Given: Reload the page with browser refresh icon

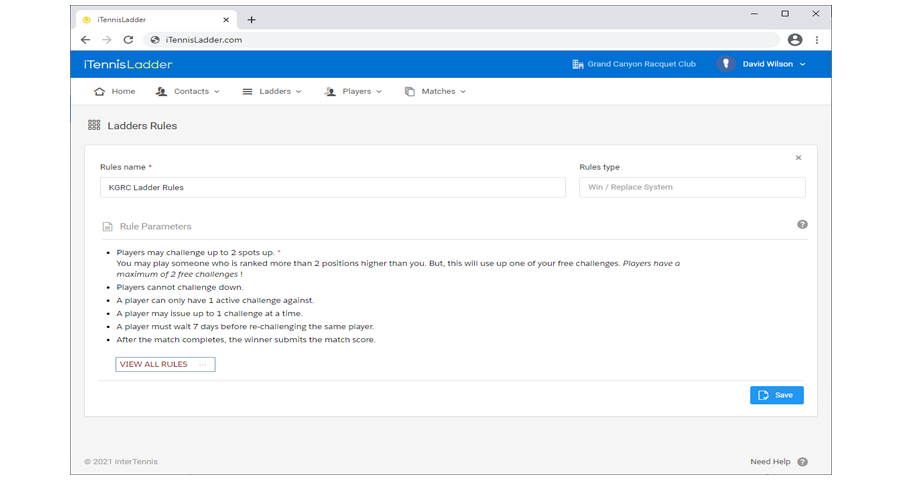Looking at the screenshot, I should [x=128, y=40].
